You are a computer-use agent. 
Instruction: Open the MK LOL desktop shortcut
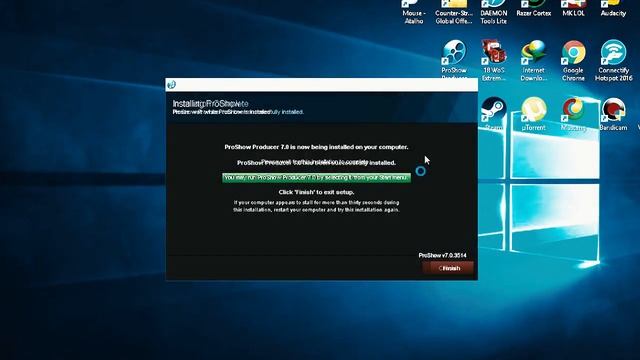pyautogui.click(x=573, y=8)
